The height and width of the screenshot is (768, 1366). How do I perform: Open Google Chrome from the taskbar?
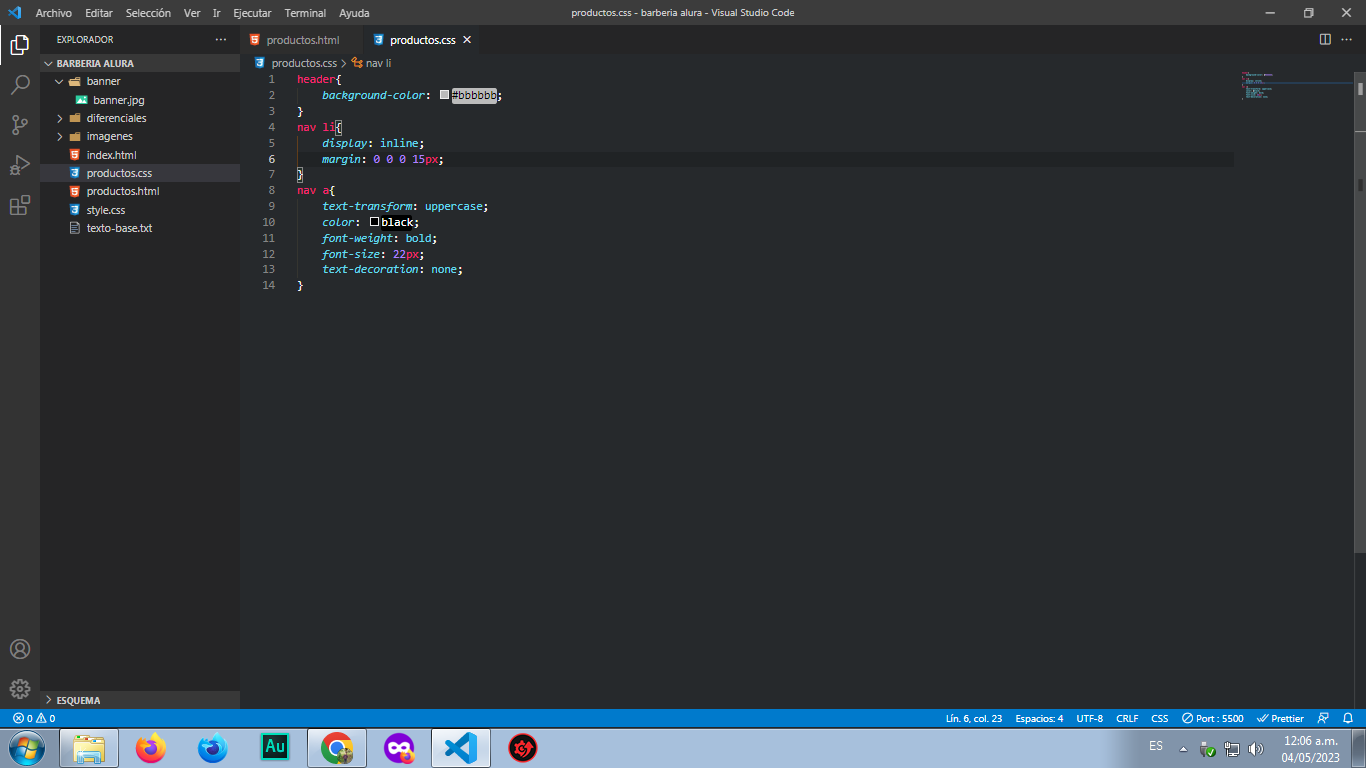click(x=337, y=748)
